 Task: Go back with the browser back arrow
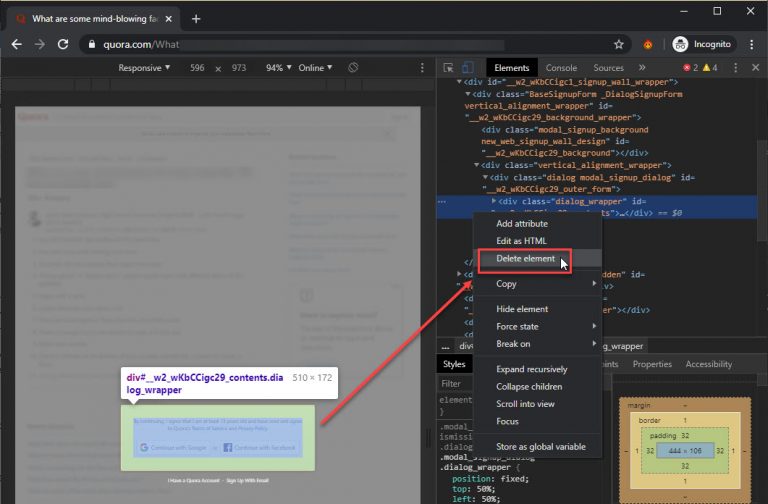click(x=17, y=45)
